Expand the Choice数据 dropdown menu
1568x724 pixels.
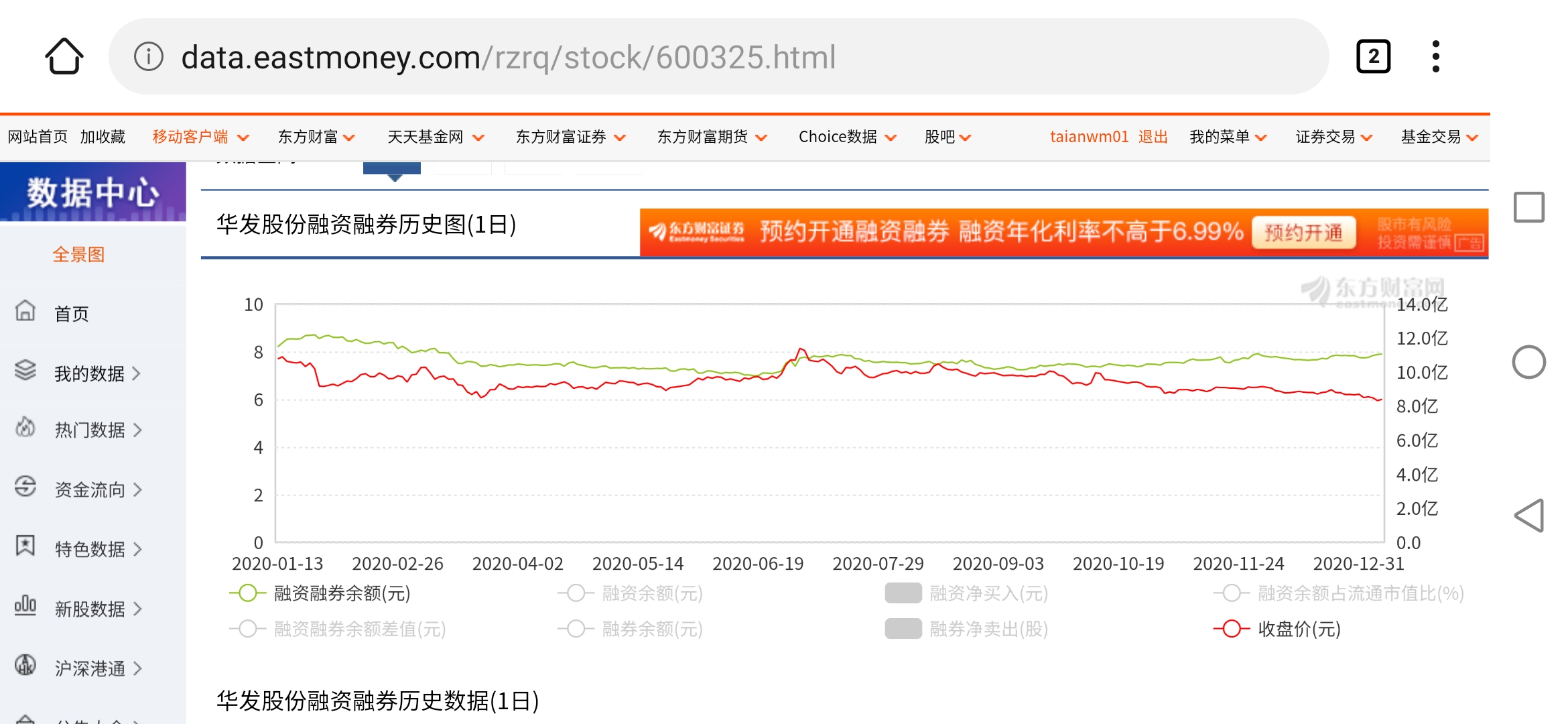[847, 137]
